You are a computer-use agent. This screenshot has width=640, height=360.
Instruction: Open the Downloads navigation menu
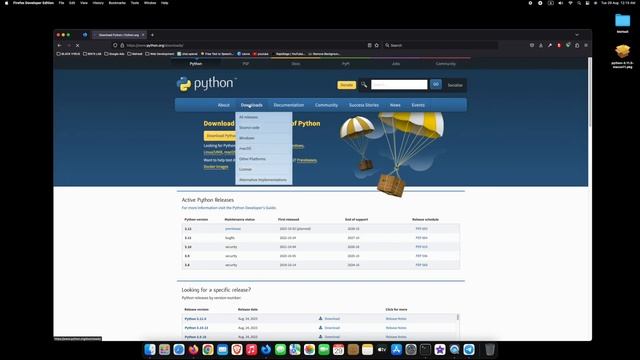pyautogui.click(x=251, y=105)
